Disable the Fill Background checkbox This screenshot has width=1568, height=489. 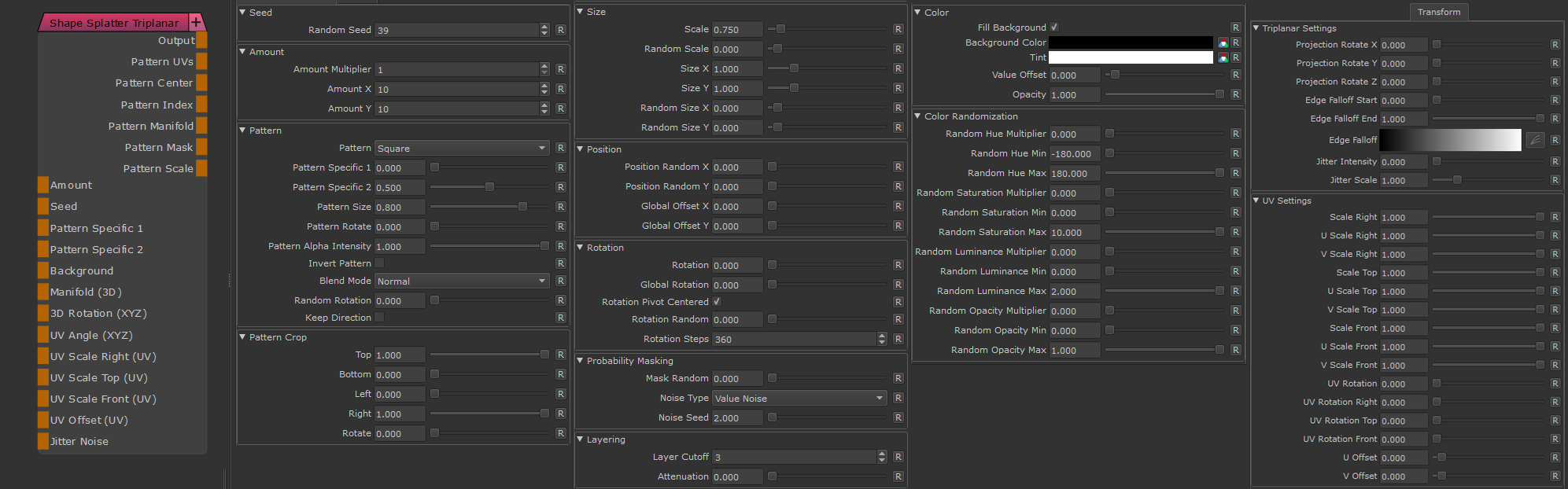pos(1054,27)
